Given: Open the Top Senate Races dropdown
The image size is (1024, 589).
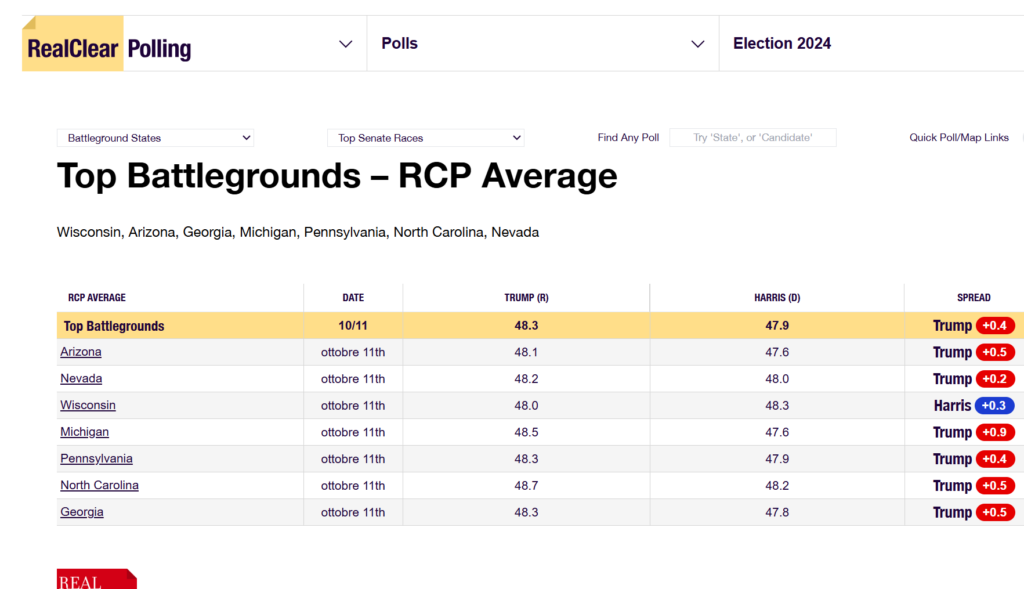Looking at the screenshot, I should (425, 138).
